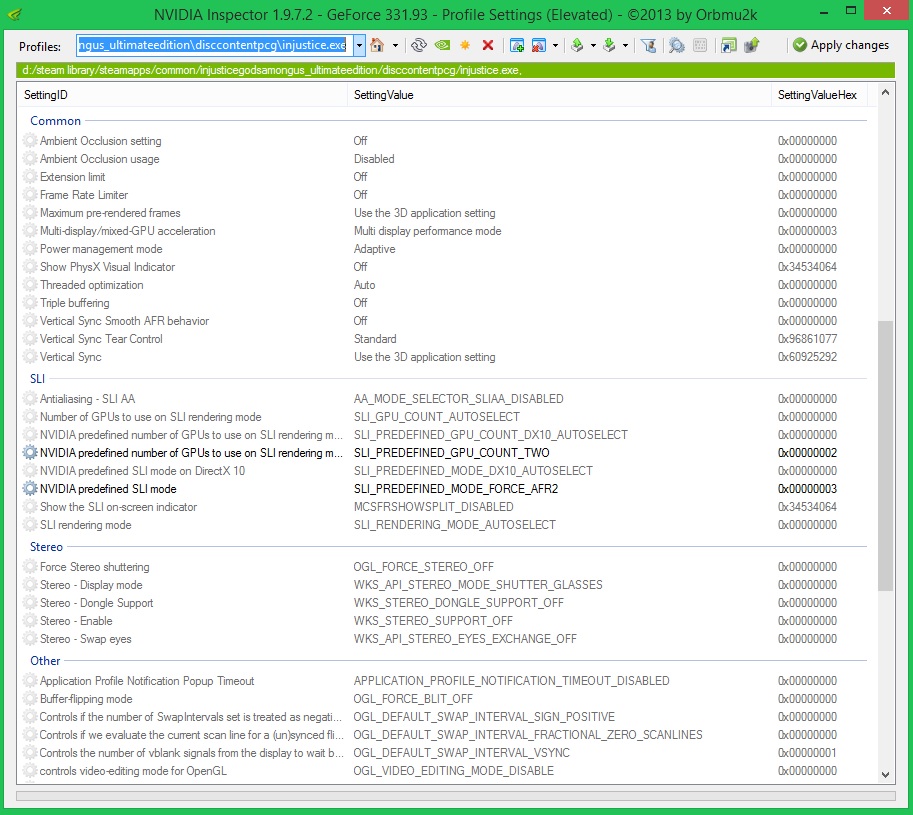Viewport: 913px width, 815px height.
Task: Delete the current profile (red X)
Action: click(x=488, y=45)
